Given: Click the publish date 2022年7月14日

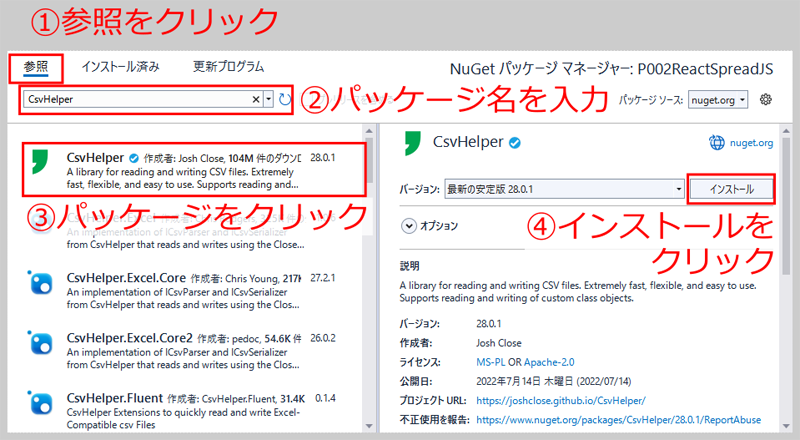Looking at the screenshot, I should pyautogui.click(x=554, y=381).
